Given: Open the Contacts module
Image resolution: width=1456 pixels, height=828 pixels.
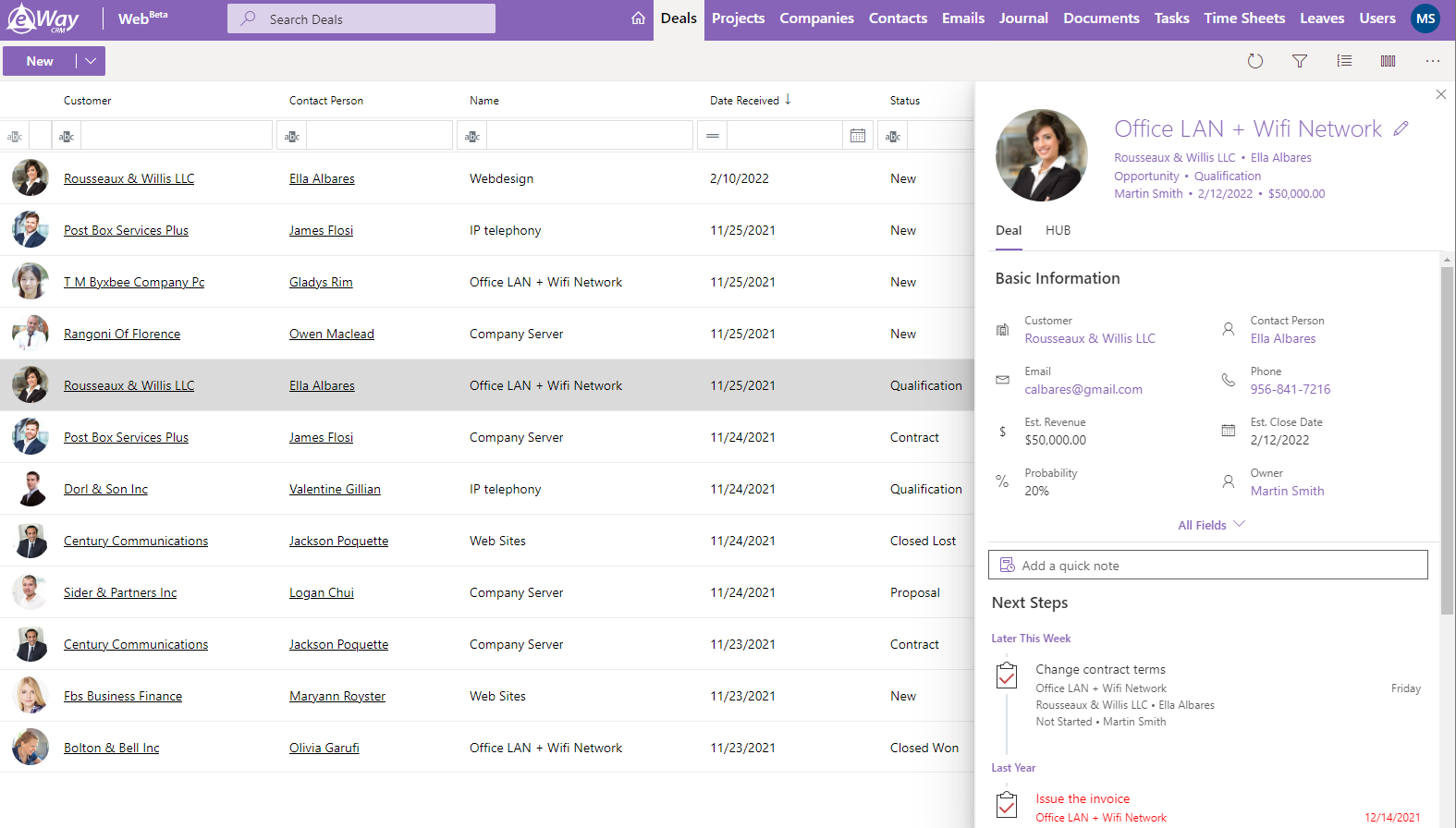Looking at the screenshot, I should (898, 18).
